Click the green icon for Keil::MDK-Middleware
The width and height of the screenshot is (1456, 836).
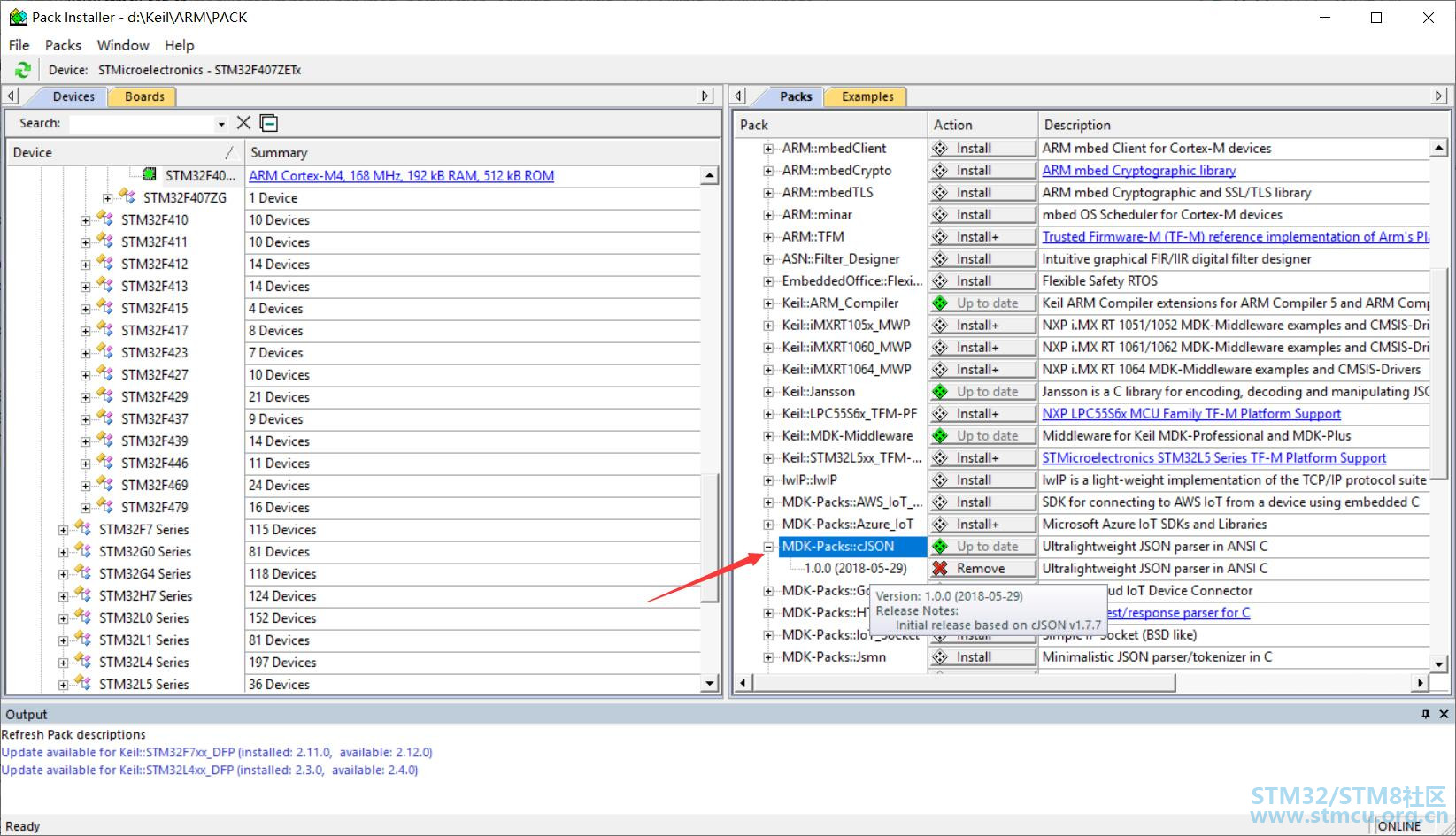pos(940,435)
